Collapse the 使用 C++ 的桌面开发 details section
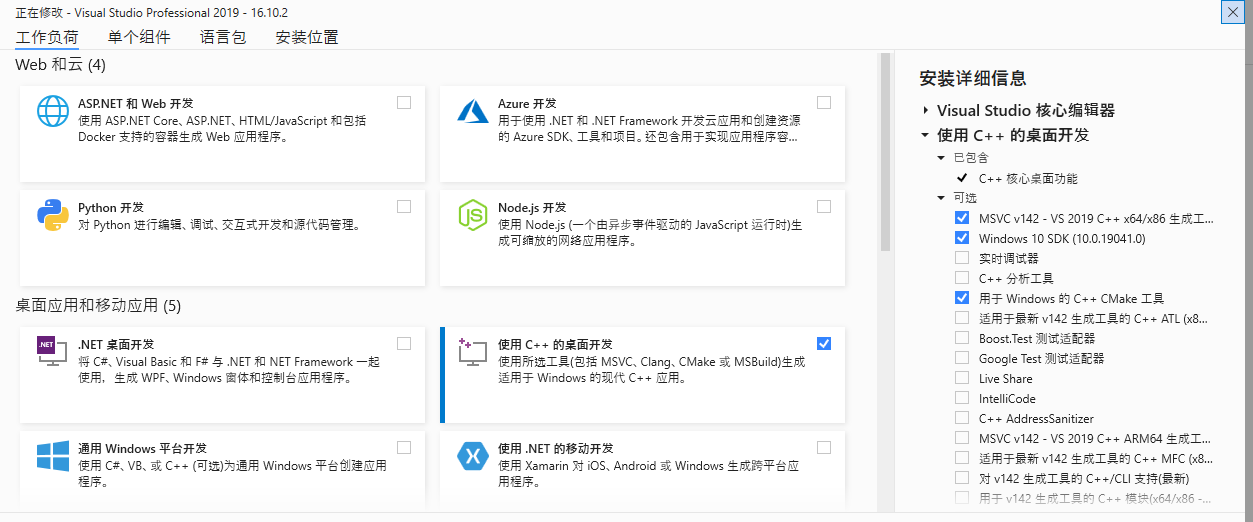The width and height of the screenshot is (1253, 522). pos(925,135)
